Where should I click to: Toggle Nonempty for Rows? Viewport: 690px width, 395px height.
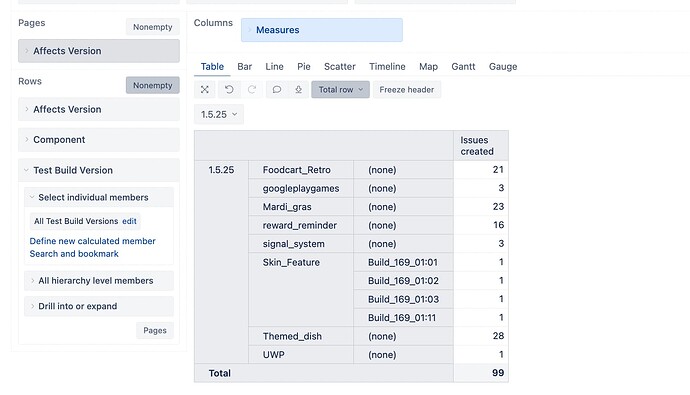pyautogui.click(x=153, y=85)
